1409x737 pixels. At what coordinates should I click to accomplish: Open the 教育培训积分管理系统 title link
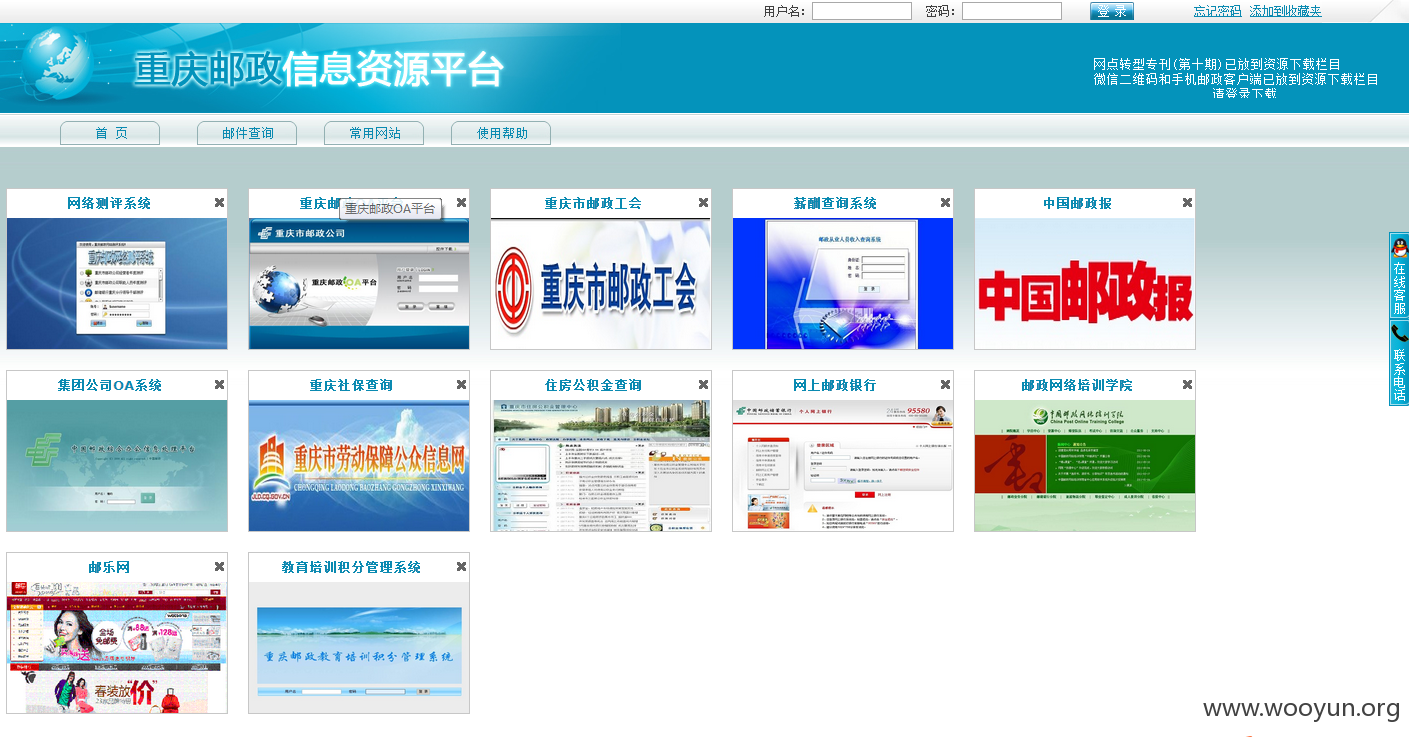tap(351, 567)
